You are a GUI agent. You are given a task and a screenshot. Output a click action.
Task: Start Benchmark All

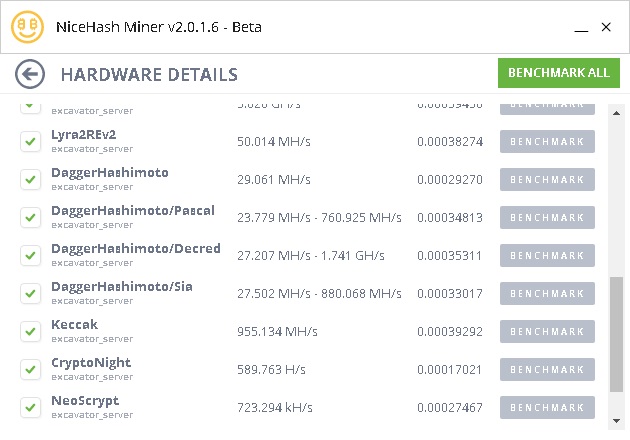[x=559, y=73]
